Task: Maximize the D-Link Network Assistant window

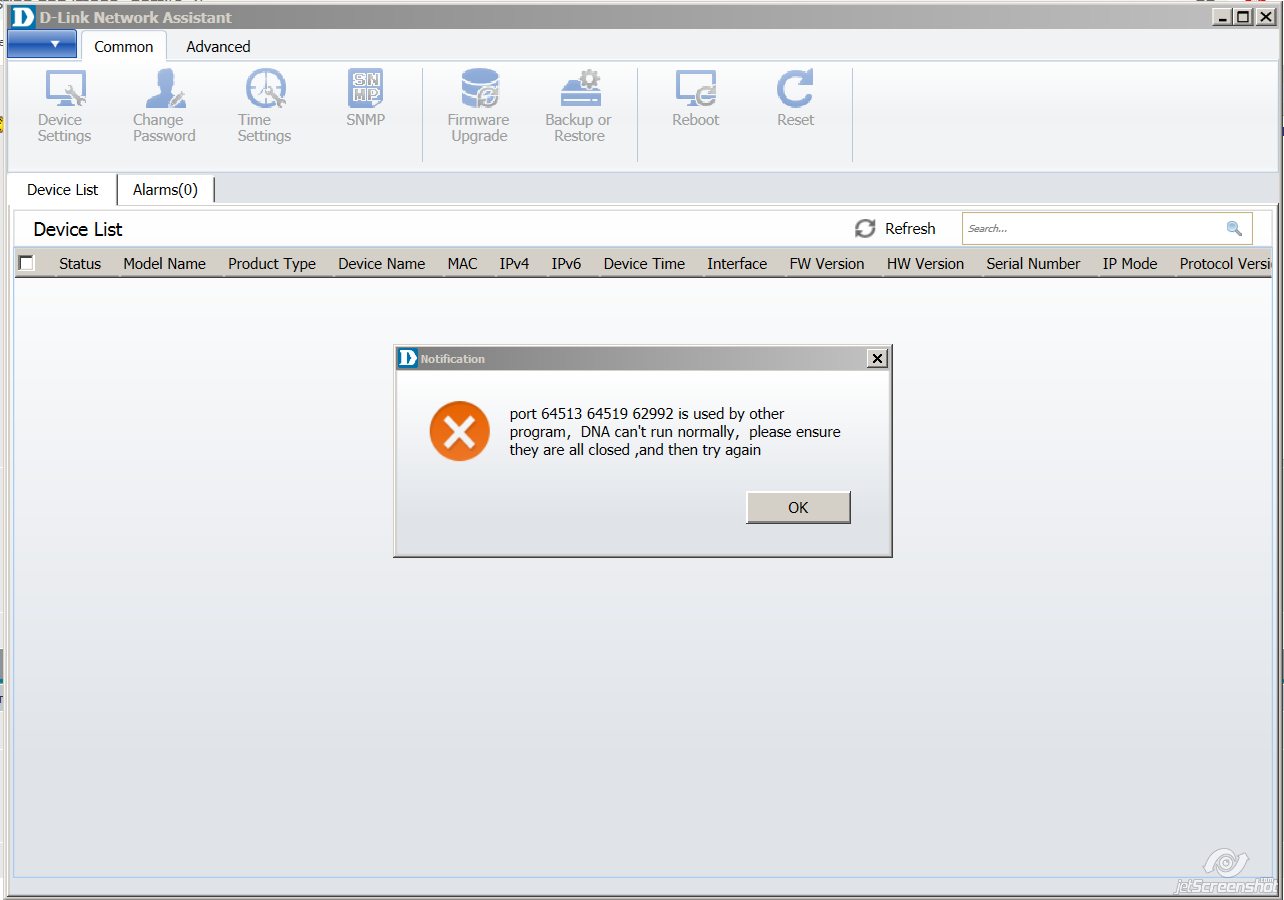Action: pyautogui.click(x=1243, y=17)
